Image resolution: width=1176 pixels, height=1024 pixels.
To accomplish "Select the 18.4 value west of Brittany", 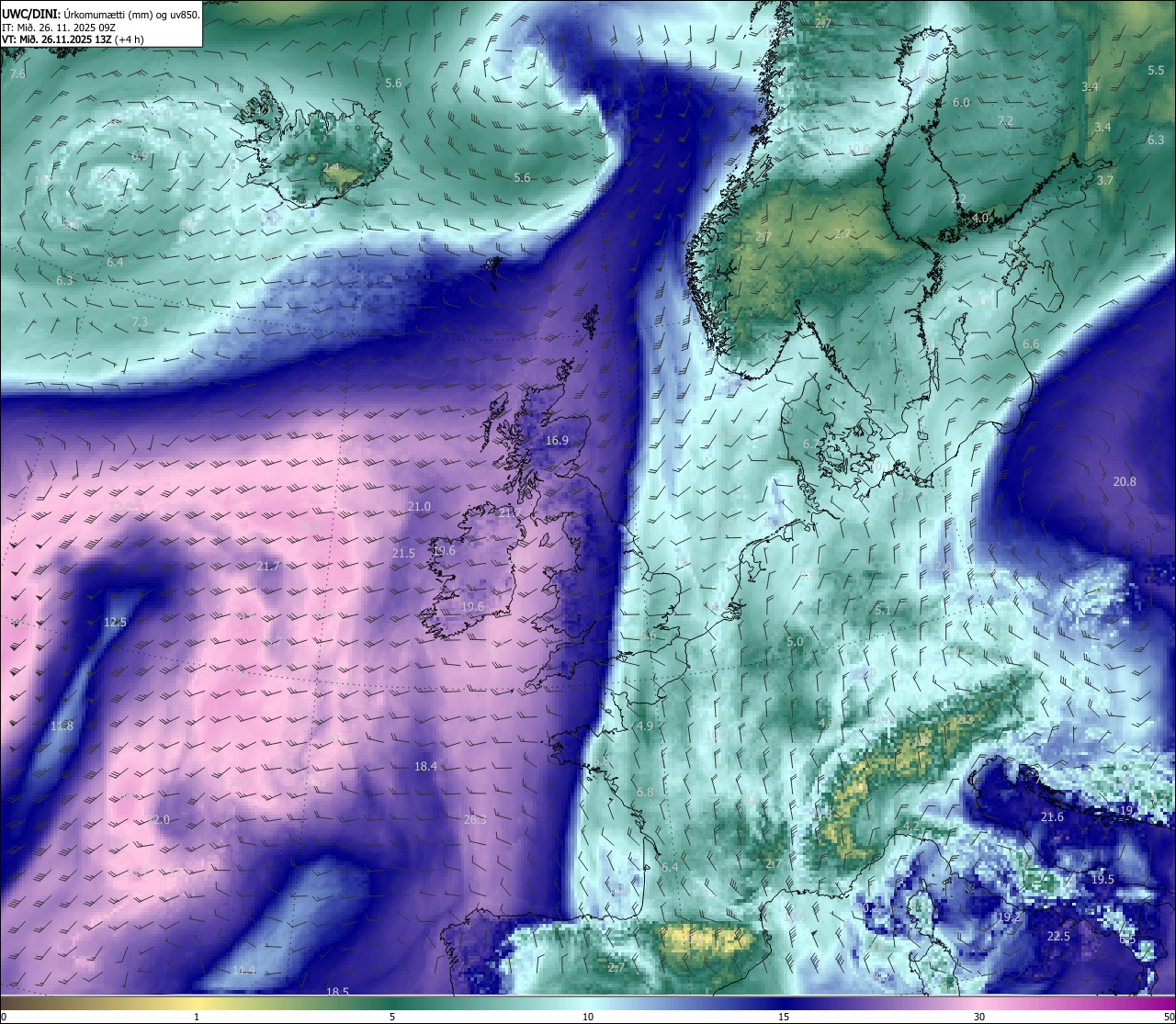I will [425, 766].
